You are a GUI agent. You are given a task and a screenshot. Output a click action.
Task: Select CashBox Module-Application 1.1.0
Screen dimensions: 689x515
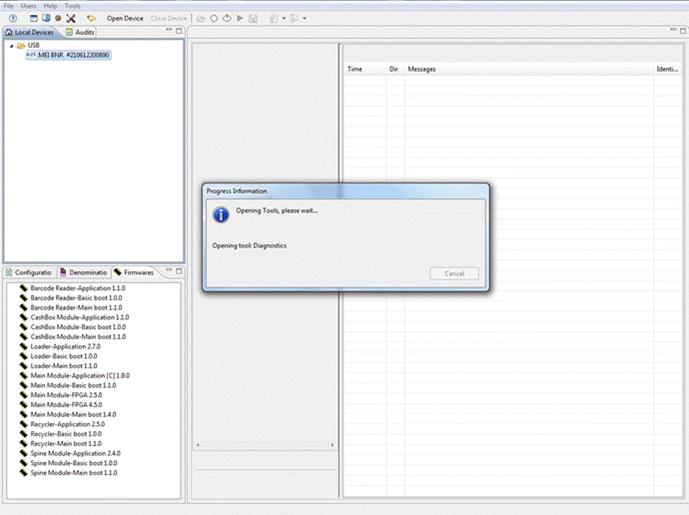coord(75,317)
